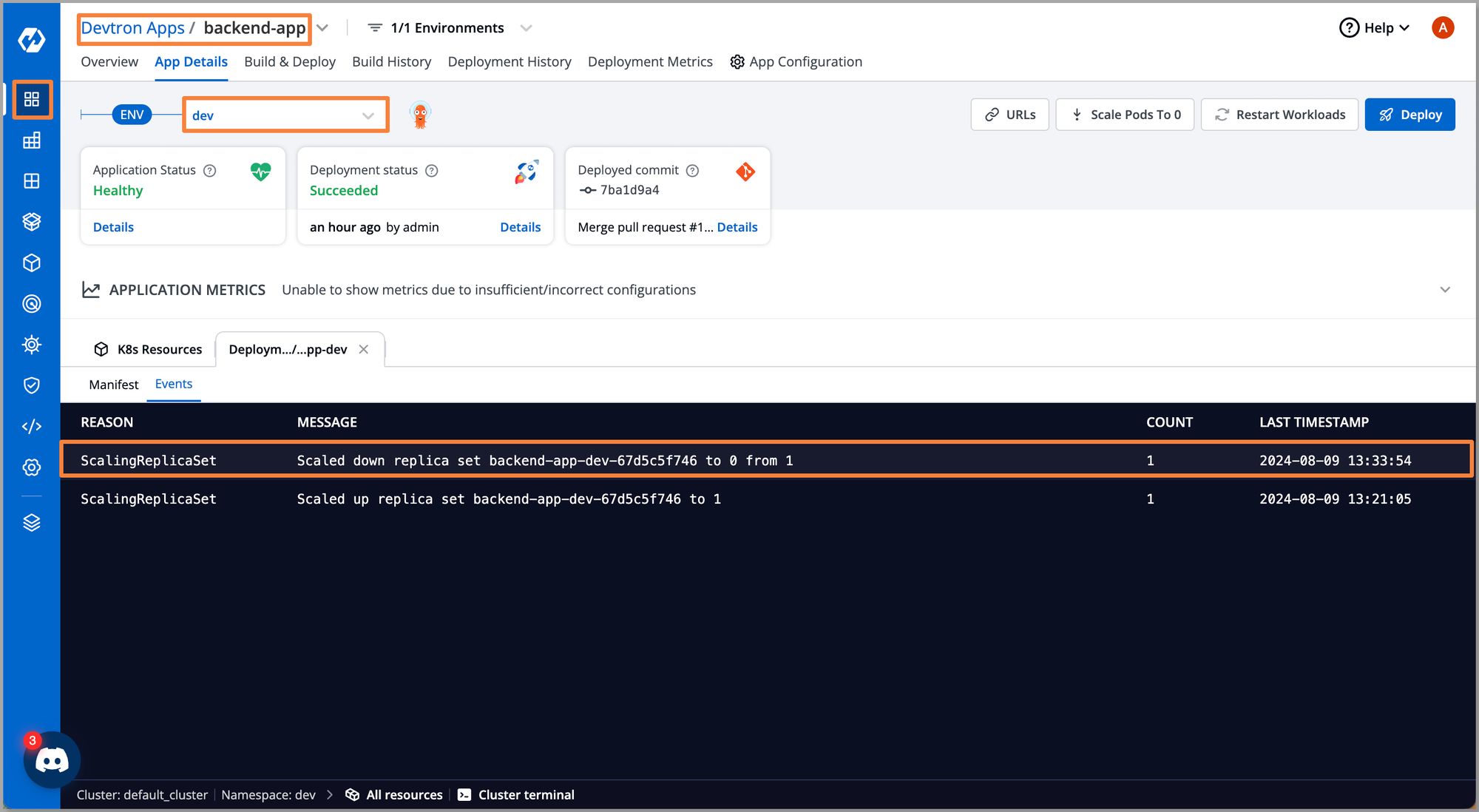Switch to the Build History tab
This screenshot has height=812, width=1479.
[x=391, y=61]
